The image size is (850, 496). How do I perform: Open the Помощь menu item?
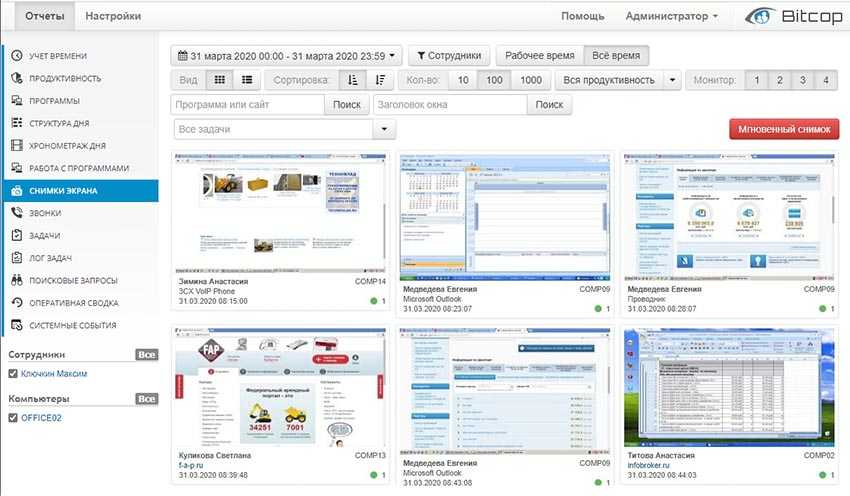tap(582, 17)
